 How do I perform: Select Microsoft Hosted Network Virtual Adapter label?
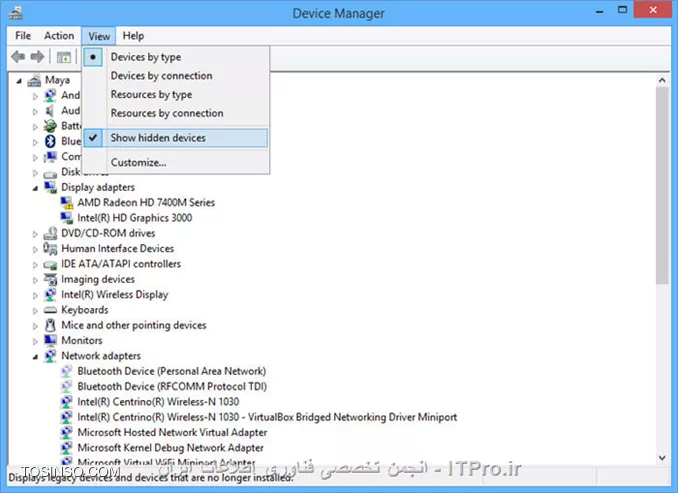pos(172,432)
